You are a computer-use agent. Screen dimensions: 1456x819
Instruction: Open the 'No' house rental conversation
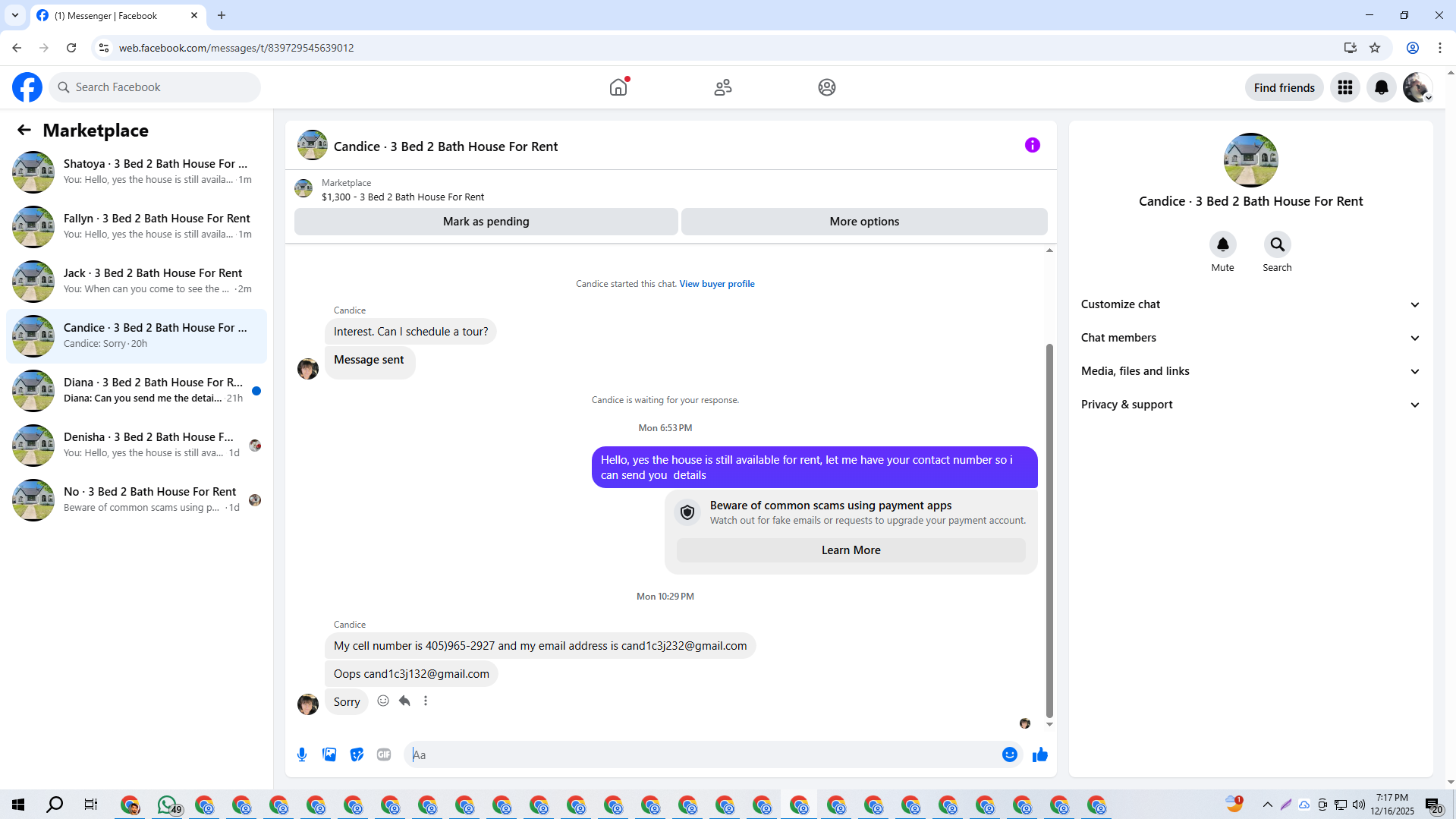(x=137, y=500)
